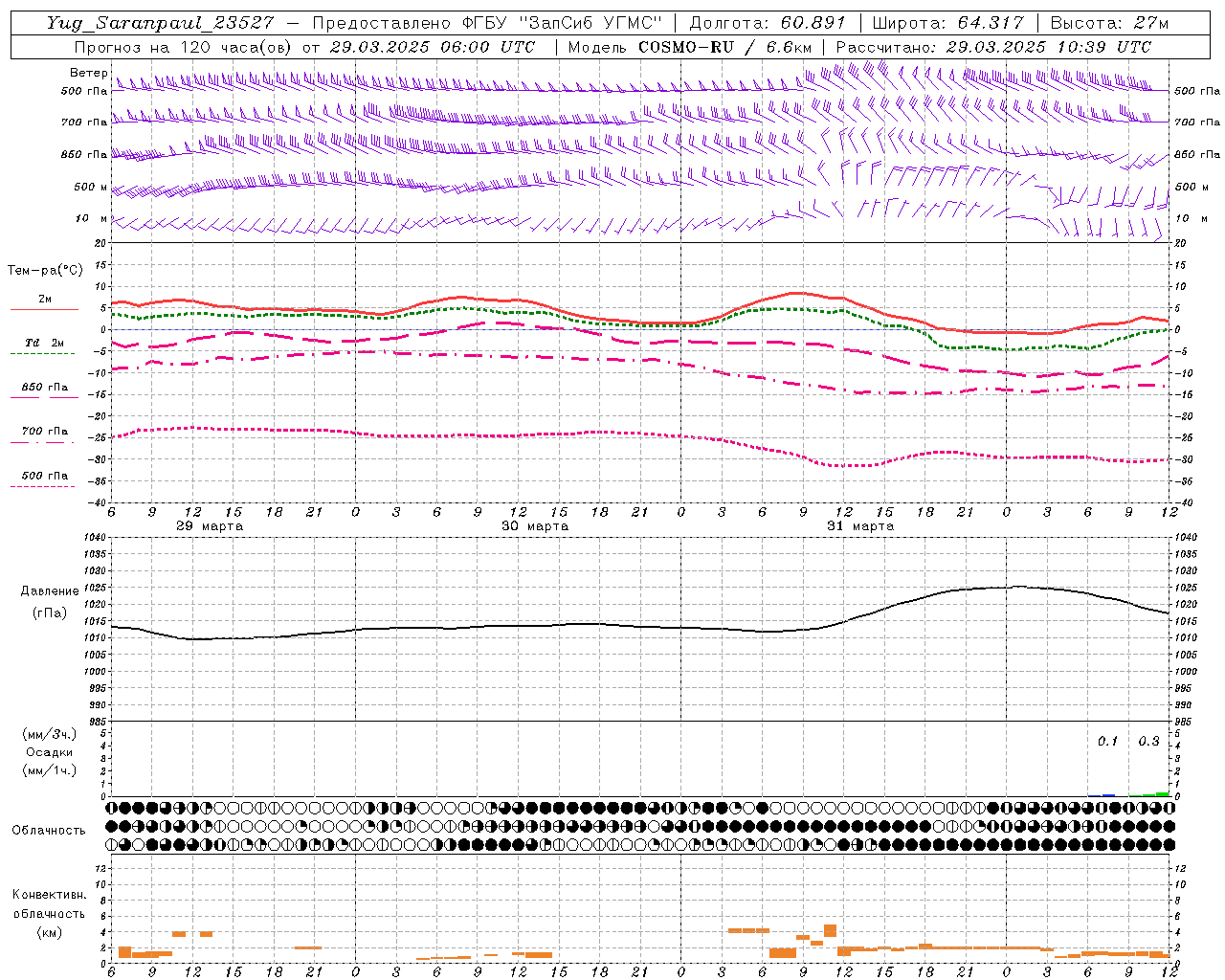Click the 2м legend label
The height and width of the screenshot is (980, 1225).
(45, 299)
